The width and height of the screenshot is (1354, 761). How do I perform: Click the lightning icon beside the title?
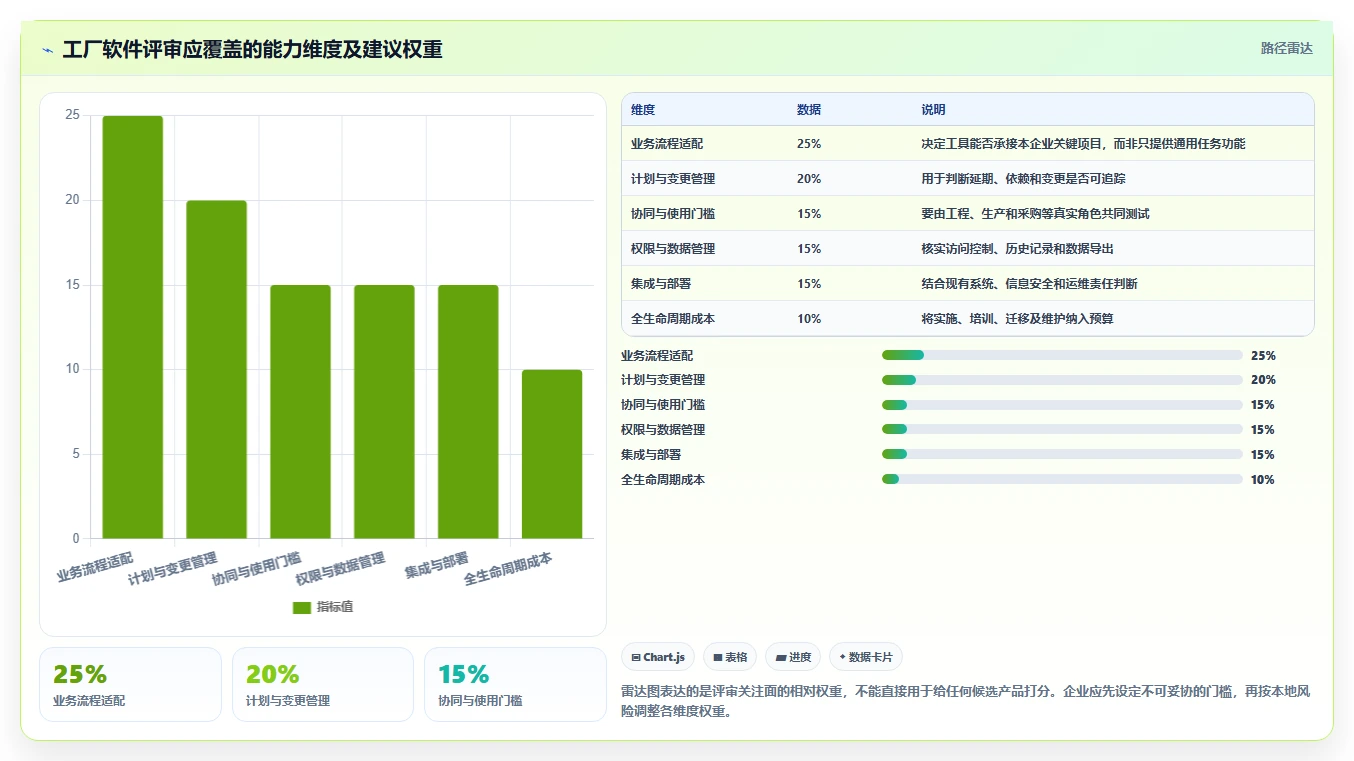[x=47, y=50]
